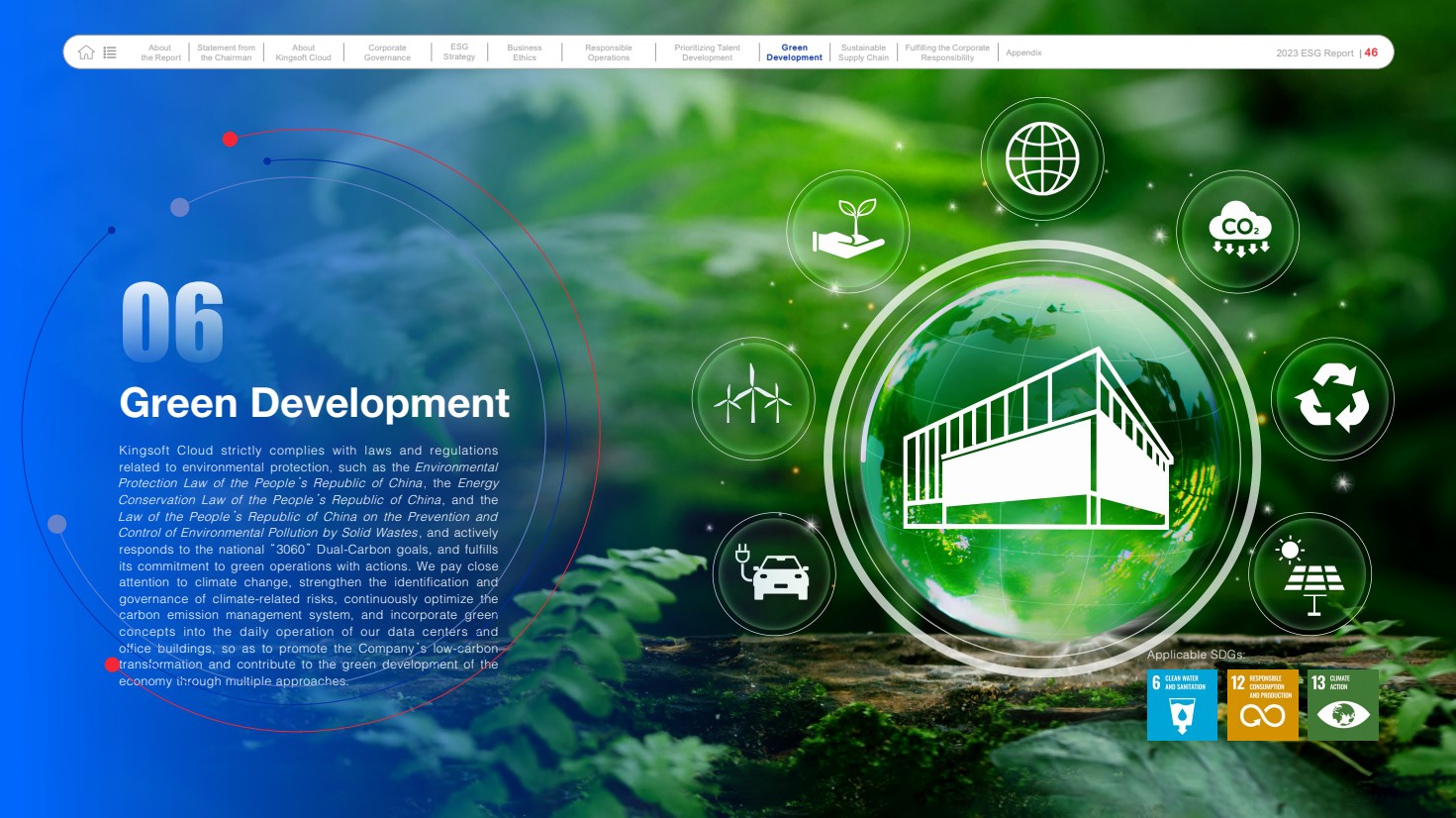1456x818 pixels.
Task: Open the Appendix link
Action: (x=1023, y=52)
